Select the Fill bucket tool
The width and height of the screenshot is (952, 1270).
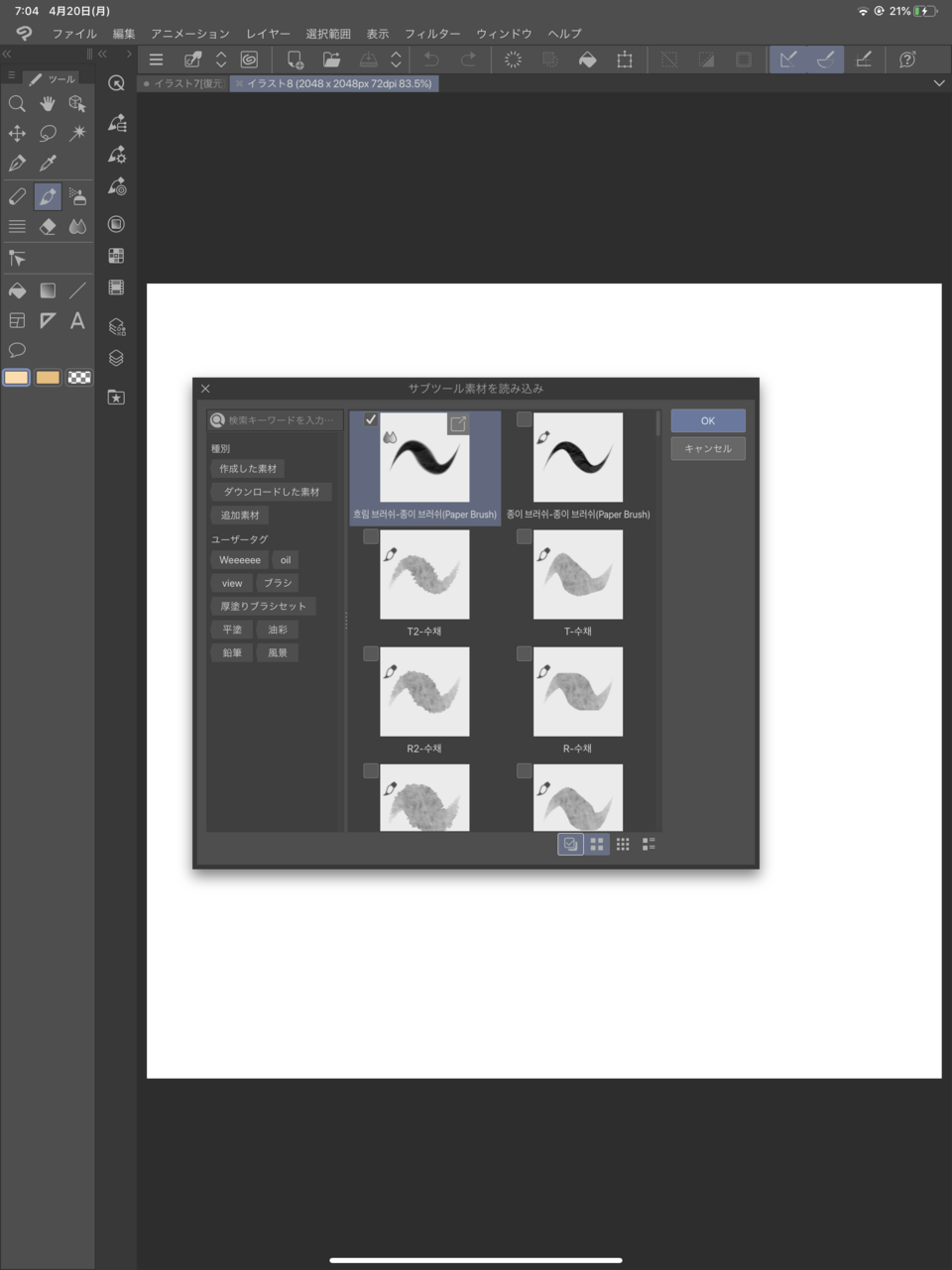pos(17,290)
